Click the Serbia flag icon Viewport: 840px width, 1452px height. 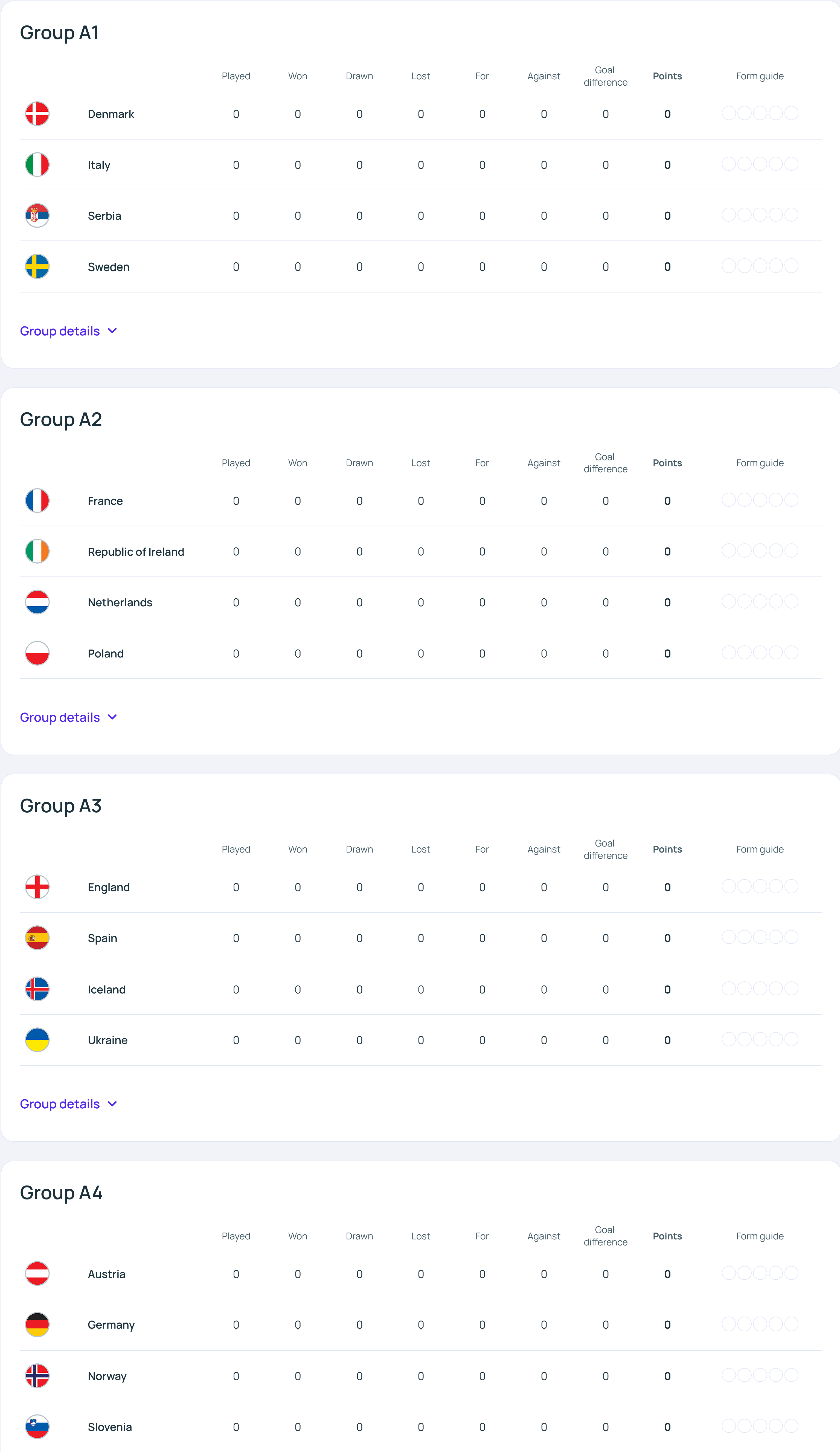37,216
